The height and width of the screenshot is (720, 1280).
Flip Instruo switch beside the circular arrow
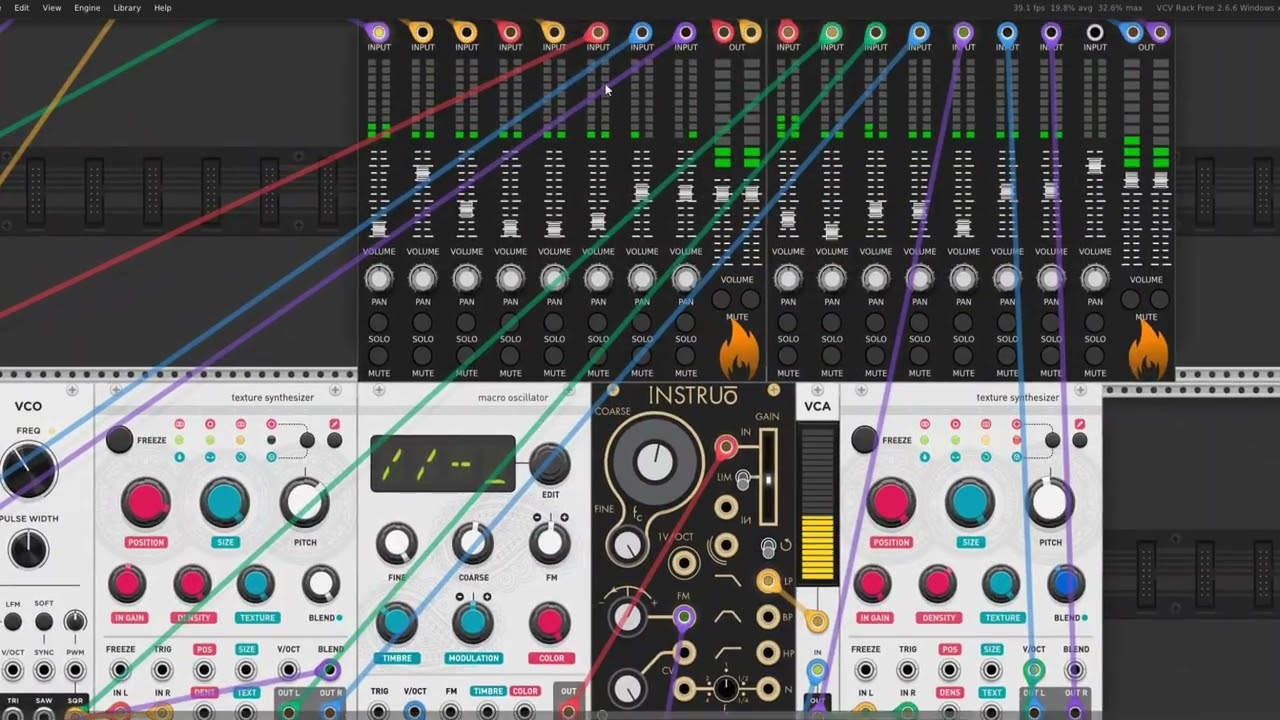pyautogui.click(x=768, y=547)
